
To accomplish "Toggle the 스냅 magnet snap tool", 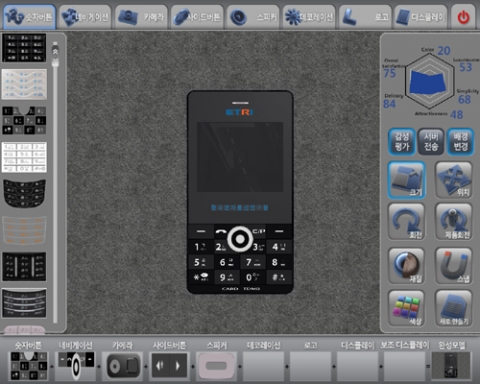I will pyautogui.click(x=454, y=266).
